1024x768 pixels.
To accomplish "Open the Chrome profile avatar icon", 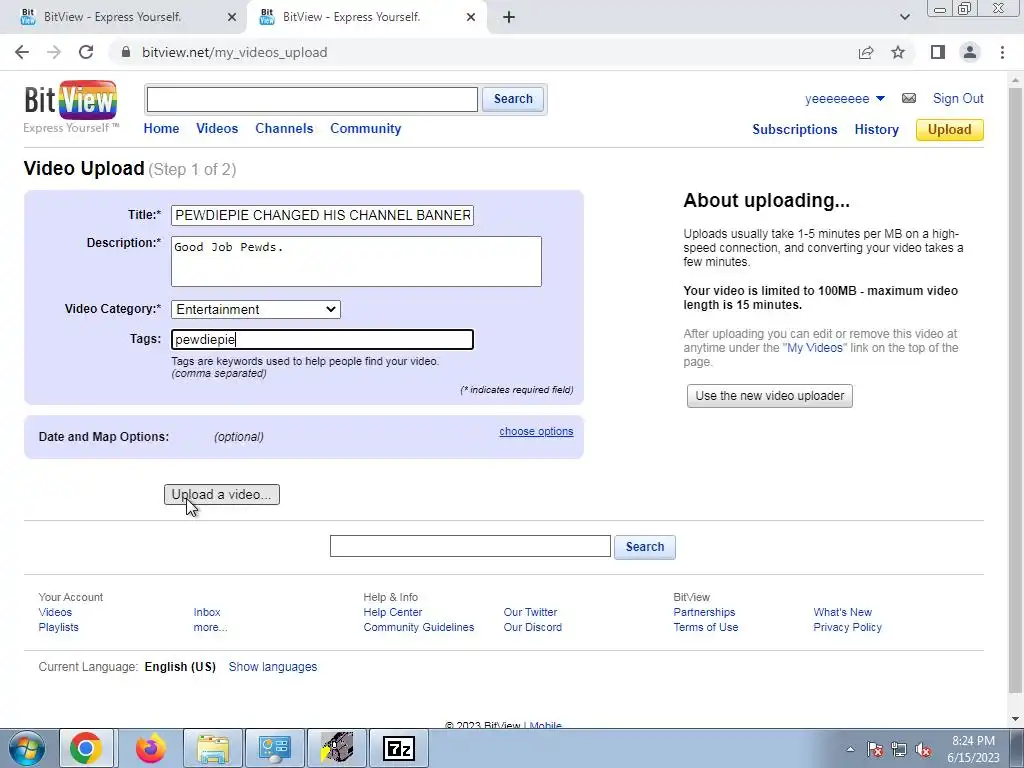I will coord(970,52).
